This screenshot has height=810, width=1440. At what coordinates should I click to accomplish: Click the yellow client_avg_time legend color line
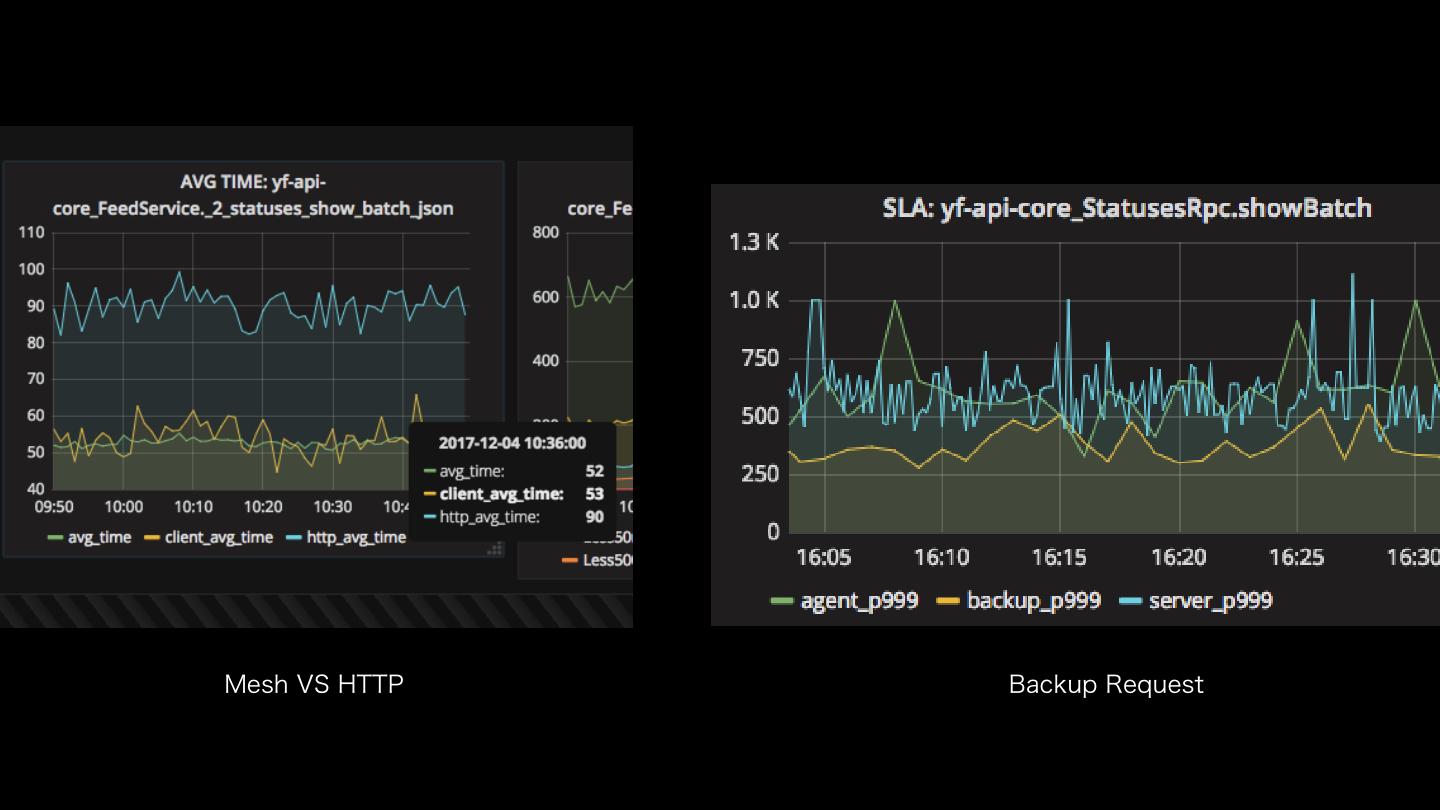pyautogui.click(x=153, y=538)
